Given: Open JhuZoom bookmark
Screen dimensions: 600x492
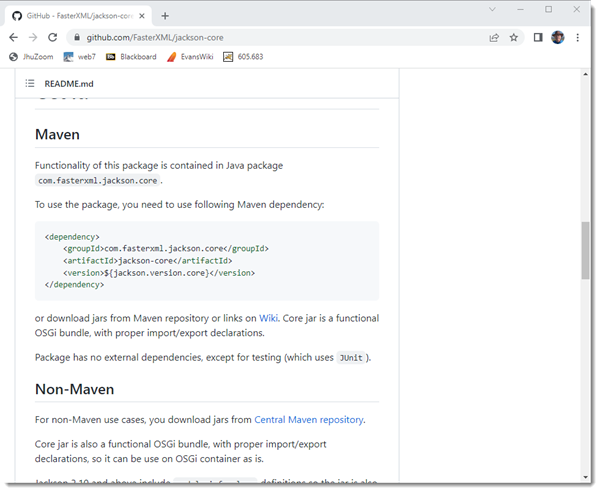Looking at the screenshot, I should pos(31,57).
